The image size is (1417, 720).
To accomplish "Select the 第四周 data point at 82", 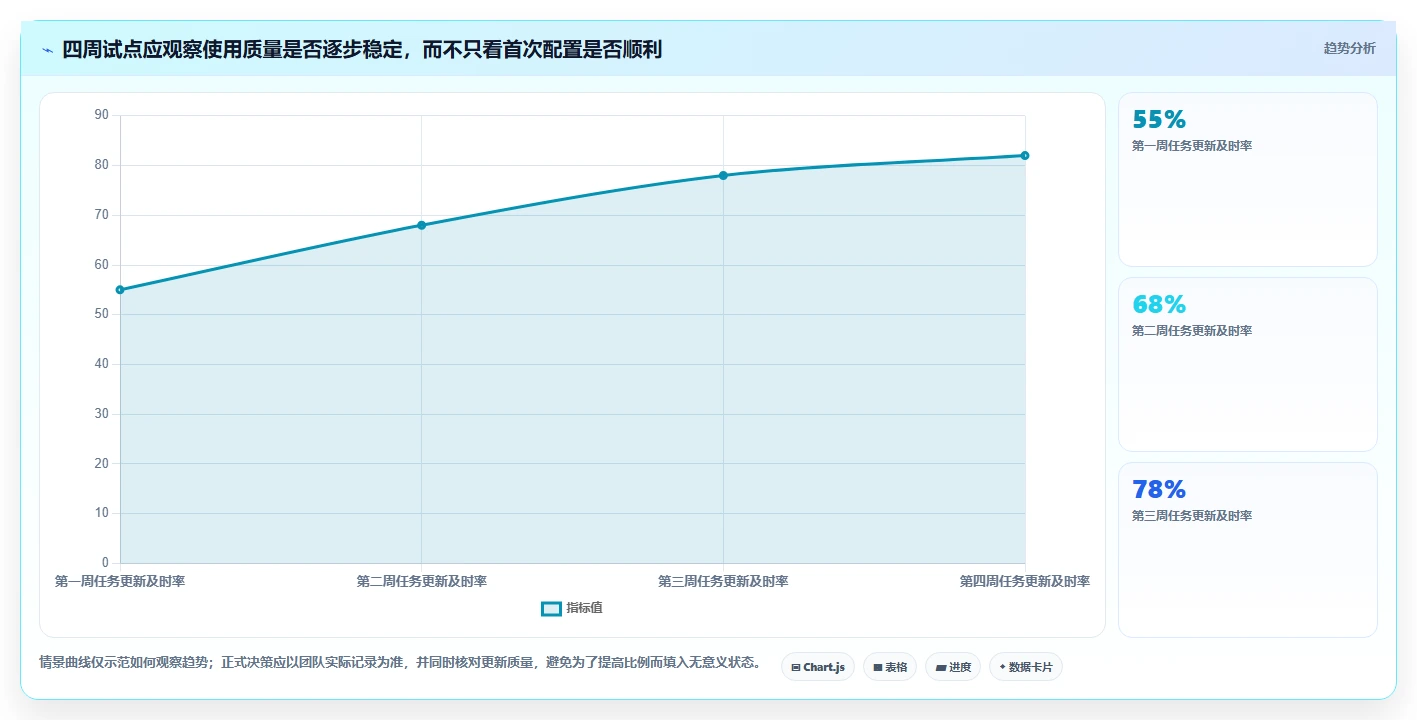I will click(x=1025, y=155).
